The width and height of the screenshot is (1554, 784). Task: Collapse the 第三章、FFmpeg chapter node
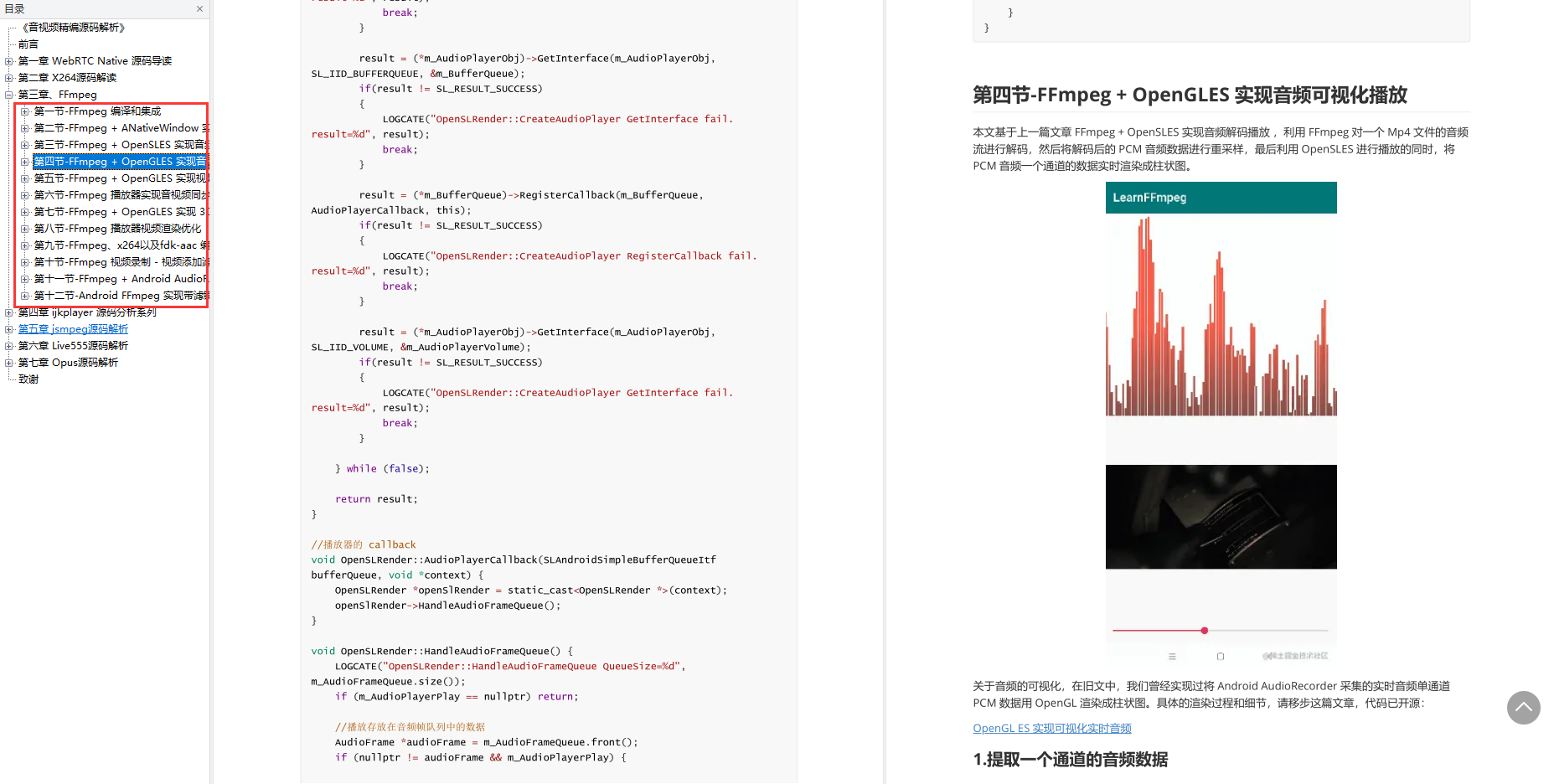coord(9,95)
